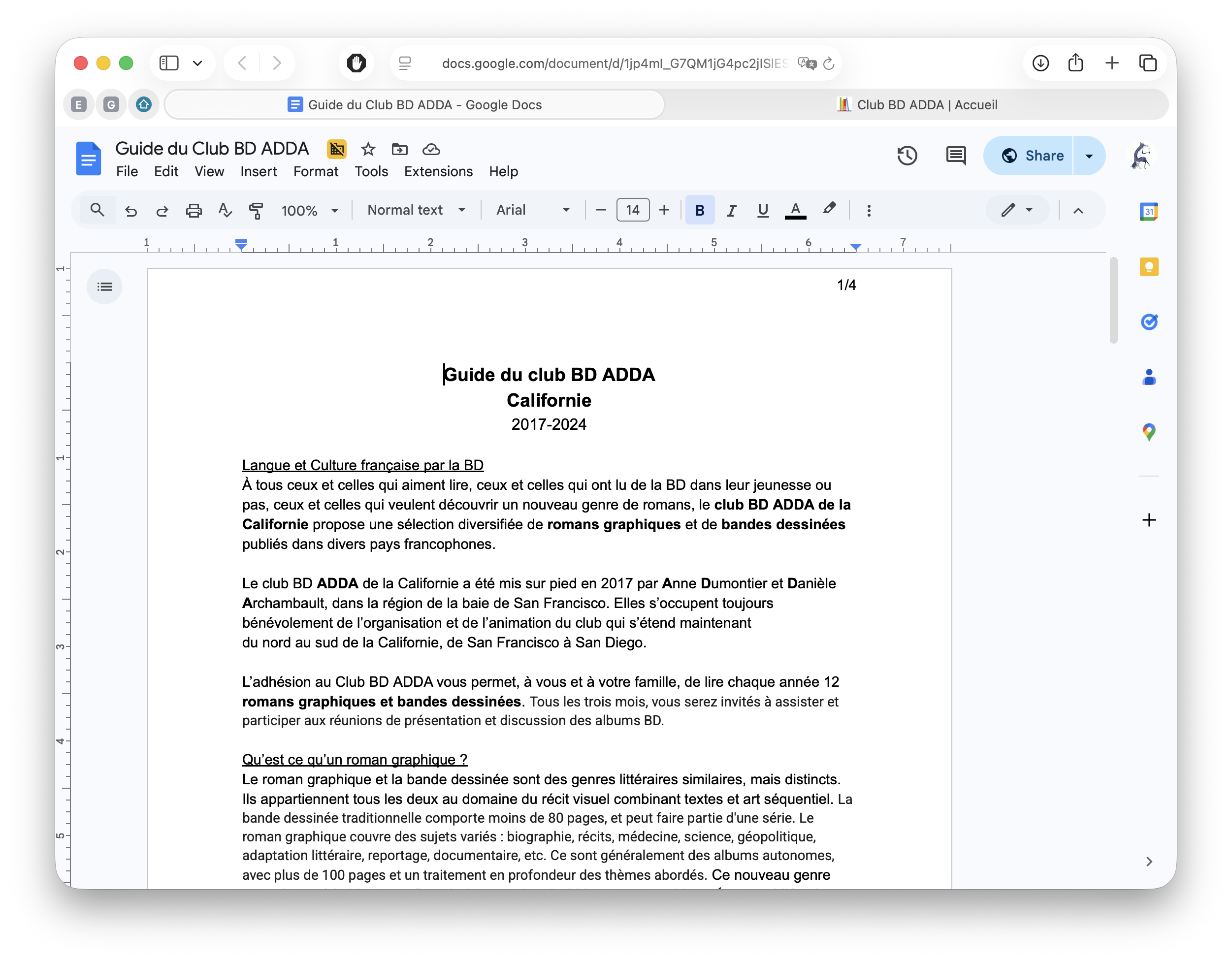Open the text color picker
This screenshot has width=1232, height=962.
pos(795,210)
